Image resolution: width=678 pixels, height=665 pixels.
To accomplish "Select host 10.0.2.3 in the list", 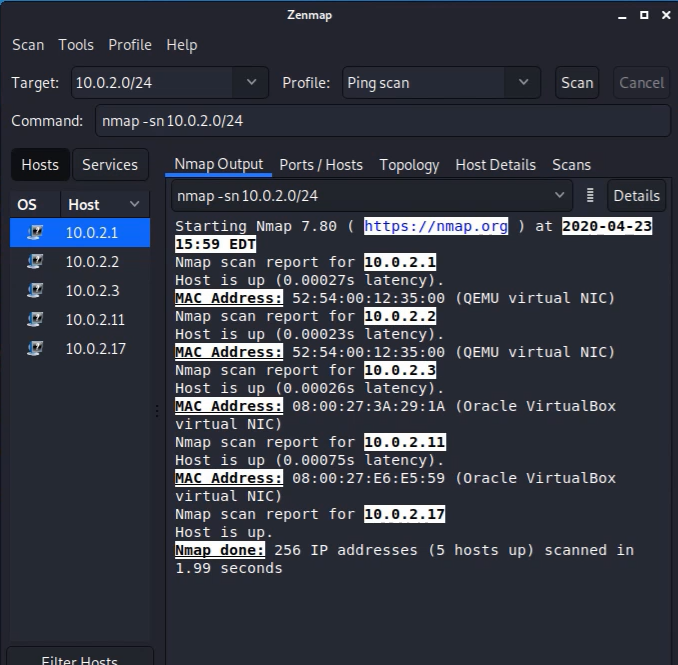I will pos(80,290).
